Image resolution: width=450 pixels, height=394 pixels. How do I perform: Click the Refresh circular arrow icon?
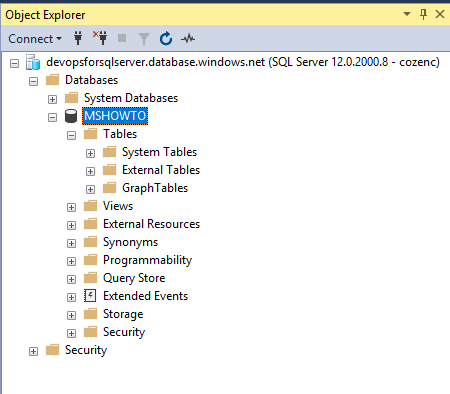(166, 38)
